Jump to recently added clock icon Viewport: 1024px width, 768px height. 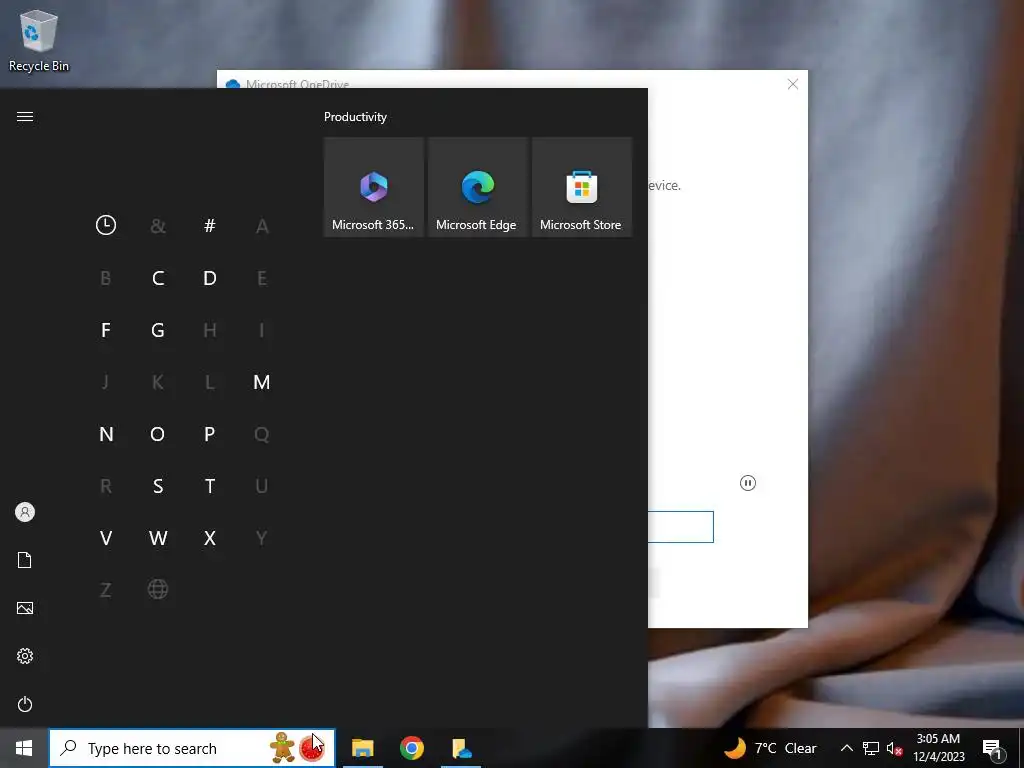[106, 225]
